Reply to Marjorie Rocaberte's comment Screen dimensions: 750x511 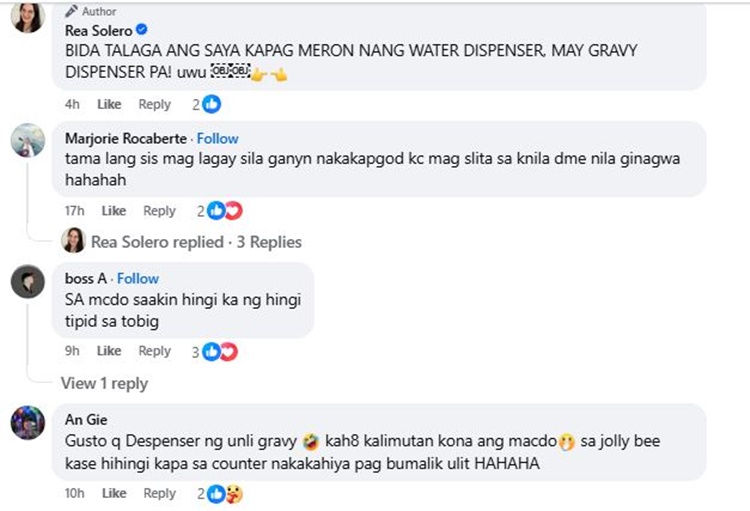coord(159,211)
